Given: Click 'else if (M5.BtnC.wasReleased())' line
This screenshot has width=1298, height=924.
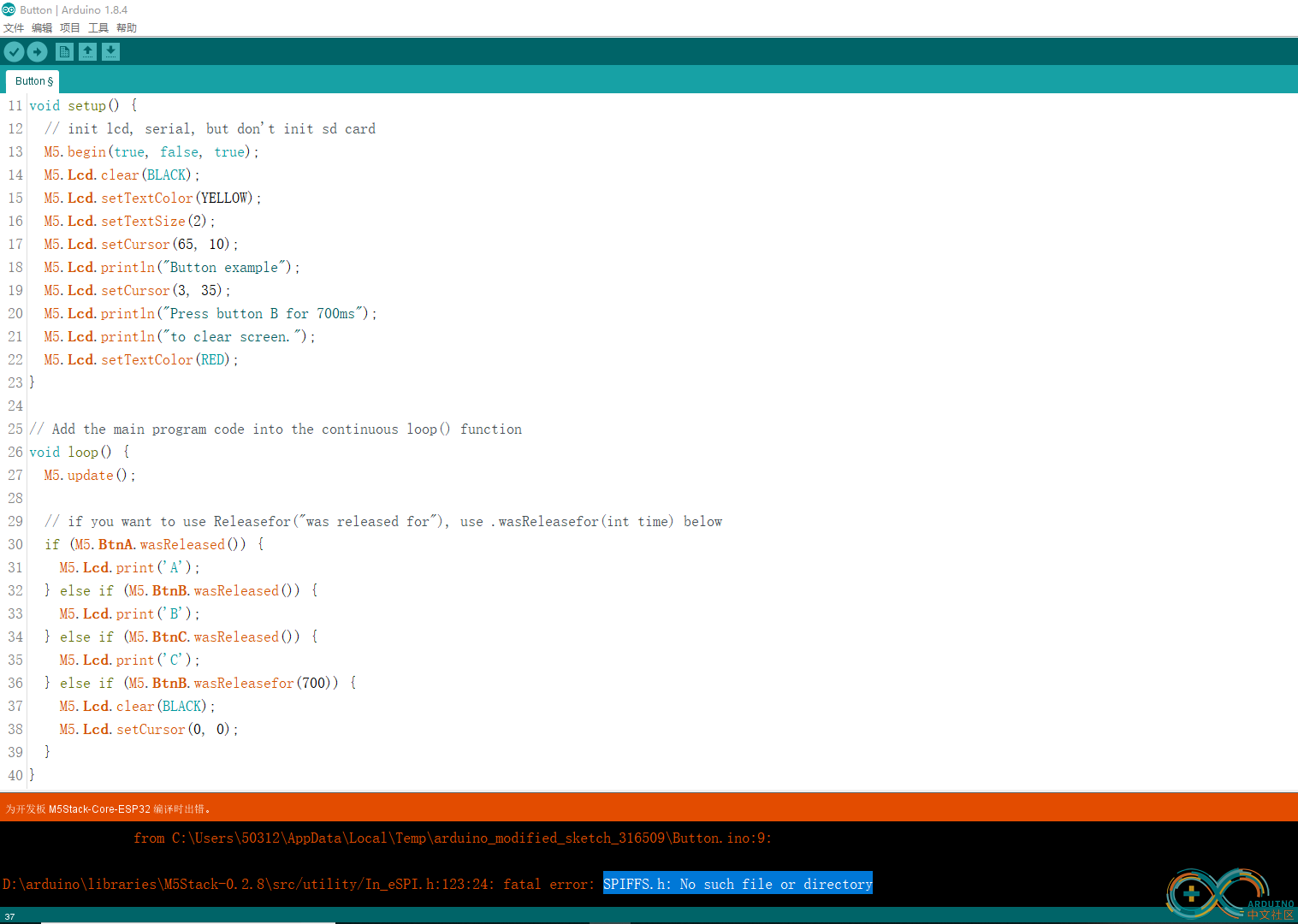Looking at the screenshot, I should click(x=181, y=637).
